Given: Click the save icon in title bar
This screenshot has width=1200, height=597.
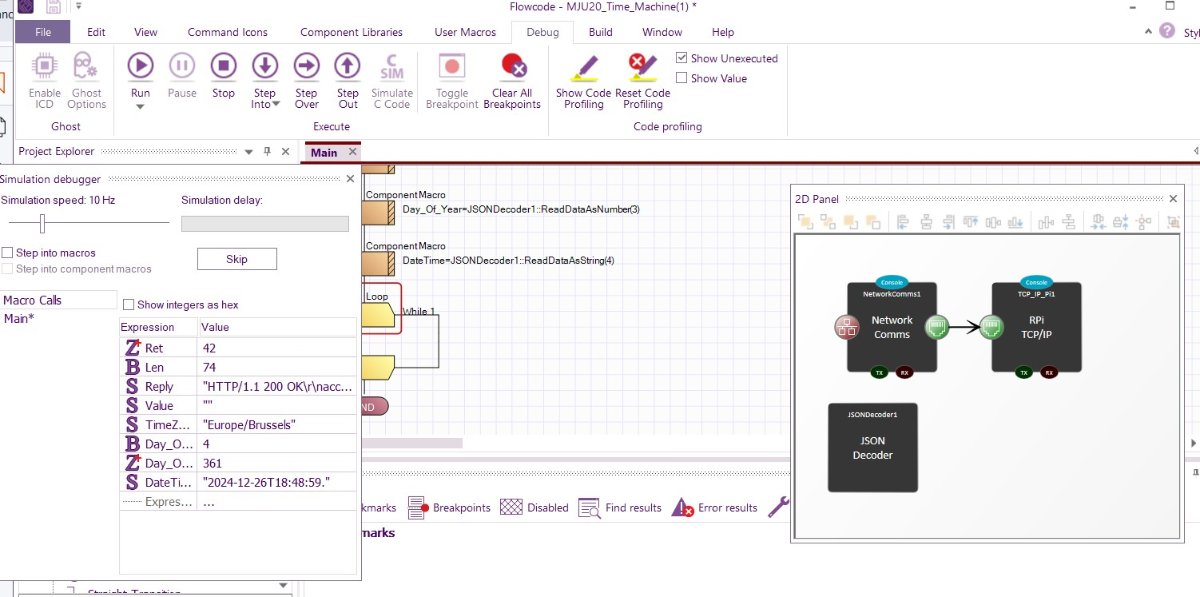Looking at the screenshot, I should [54, 7].
